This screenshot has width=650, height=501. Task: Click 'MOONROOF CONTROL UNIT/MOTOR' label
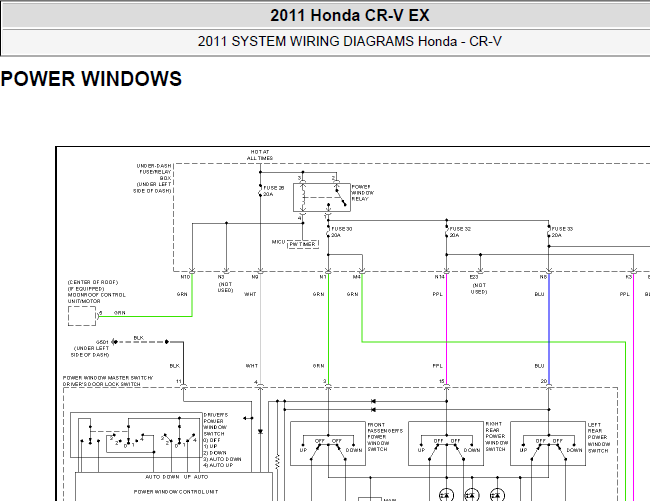click(97, 298)
